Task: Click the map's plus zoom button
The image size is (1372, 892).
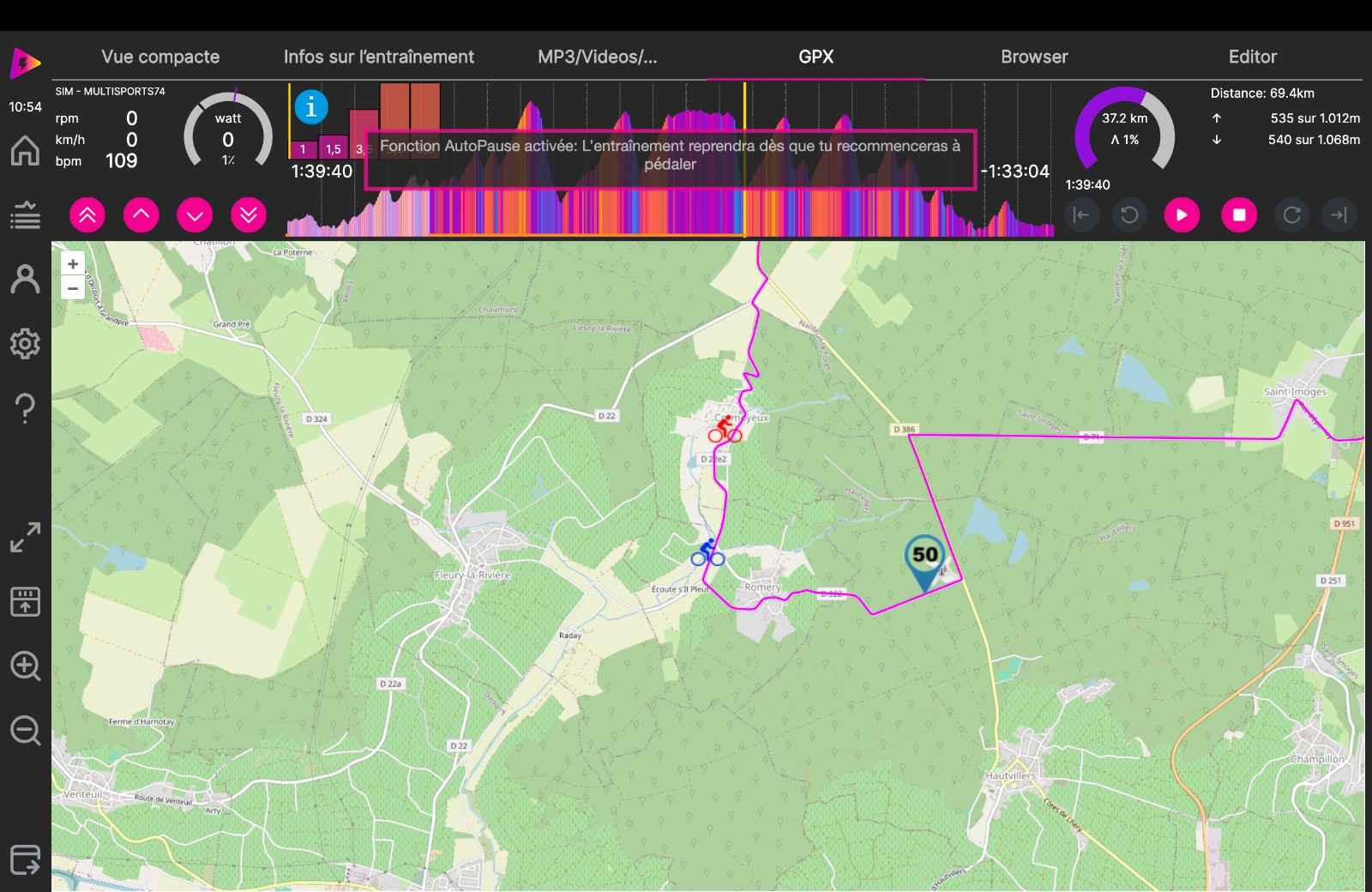Action: tap(73, 264)
